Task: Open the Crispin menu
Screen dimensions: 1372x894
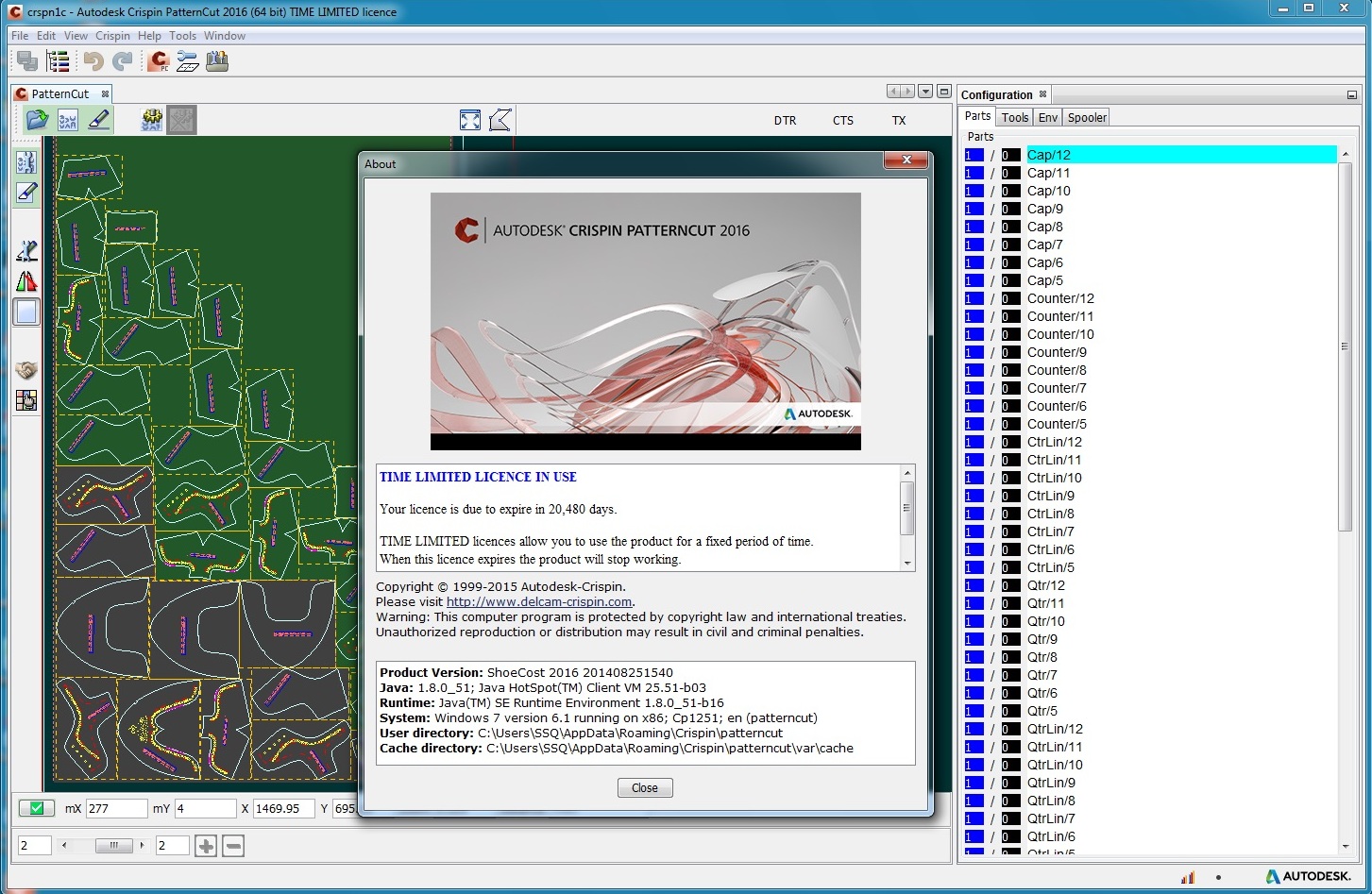Action: (x=112, y=36)
